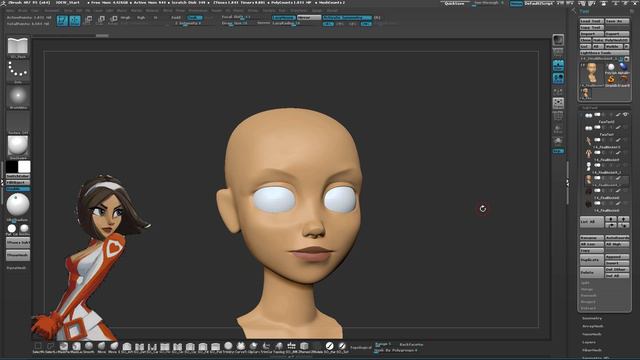The width and height of the screenshot is (640, 360).
Task: Expand the Remesh subsection
Action: pyautogui.click(x=589, y=296)
